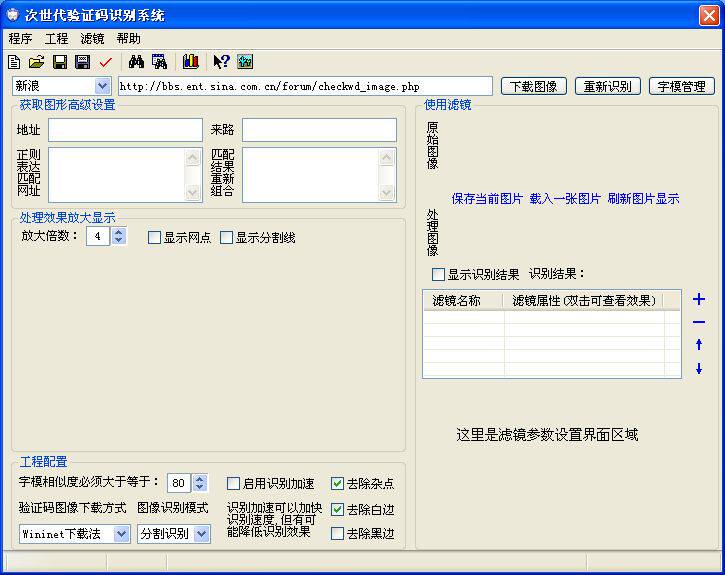This screenshot has height=575, width=725.
Task: Click the 保存当前图片 link
Action: (487, 199)
